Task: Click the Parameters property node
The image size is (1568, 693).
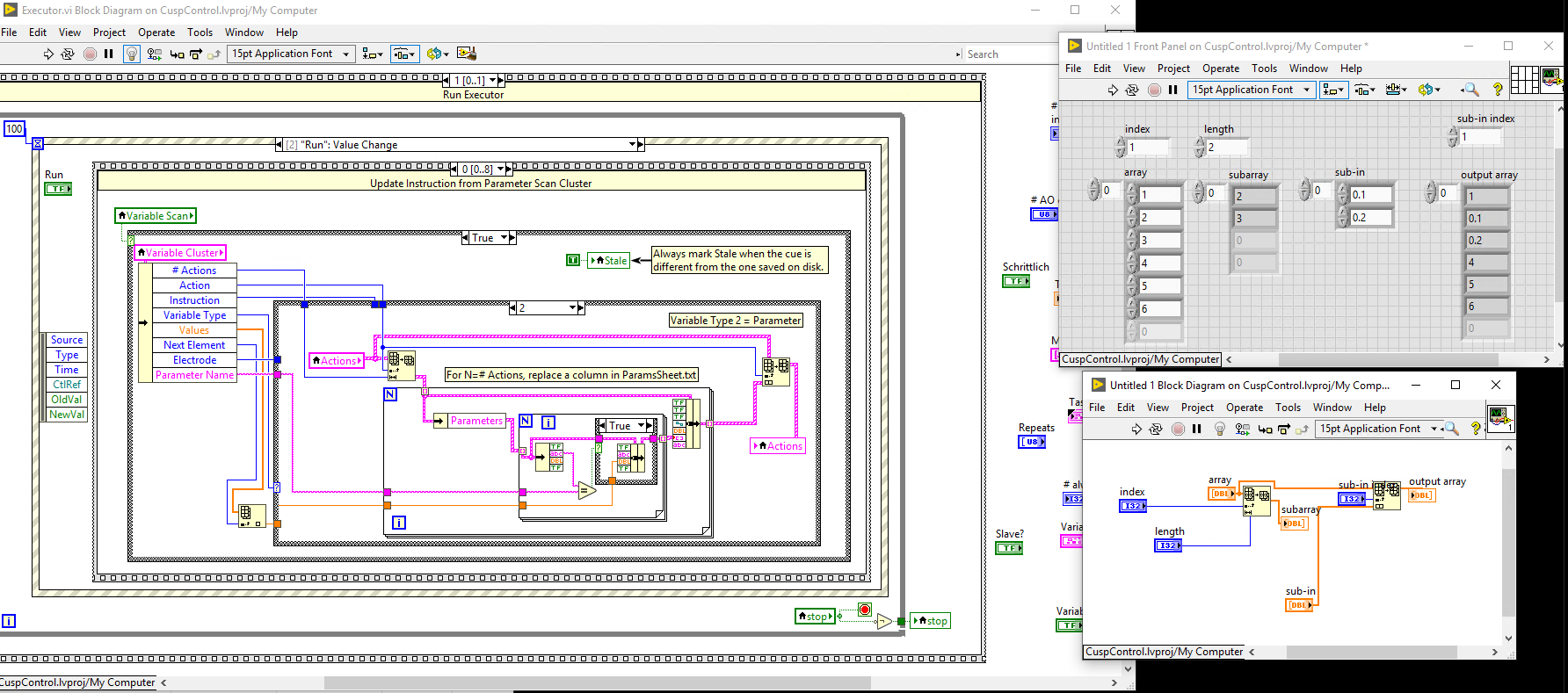Action: [475, 421]
